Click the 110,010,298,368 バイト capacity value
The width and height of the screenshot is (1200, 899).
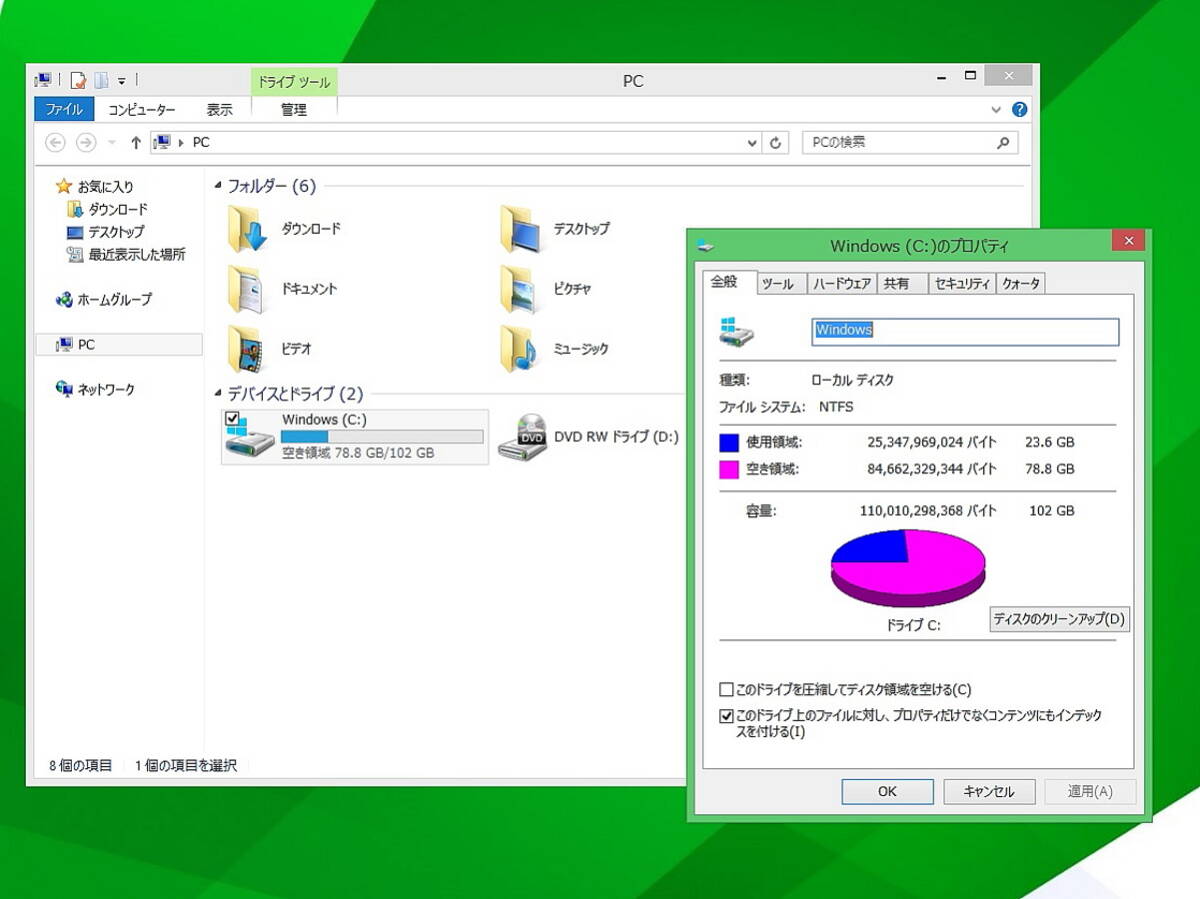[928, 511]
